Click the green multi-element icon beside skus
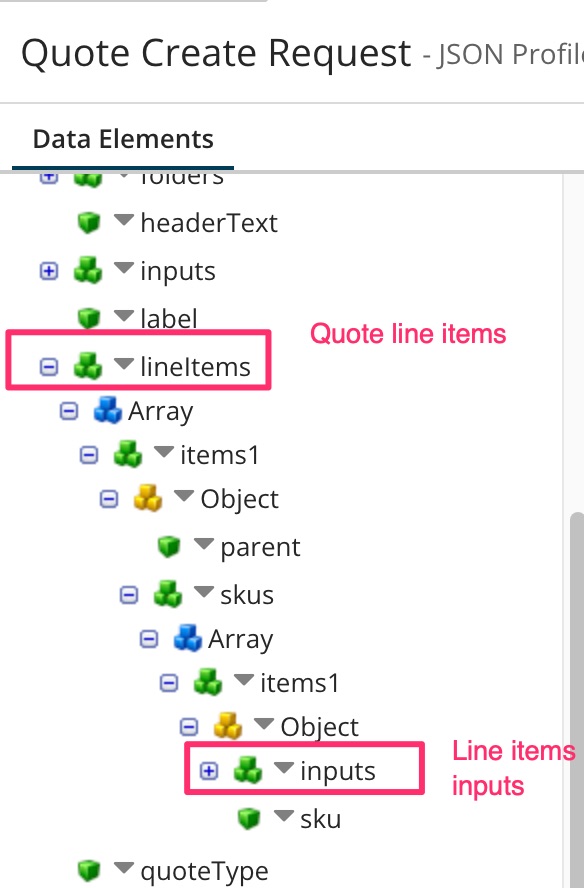 pyautogui.click(x=165, y=594)
